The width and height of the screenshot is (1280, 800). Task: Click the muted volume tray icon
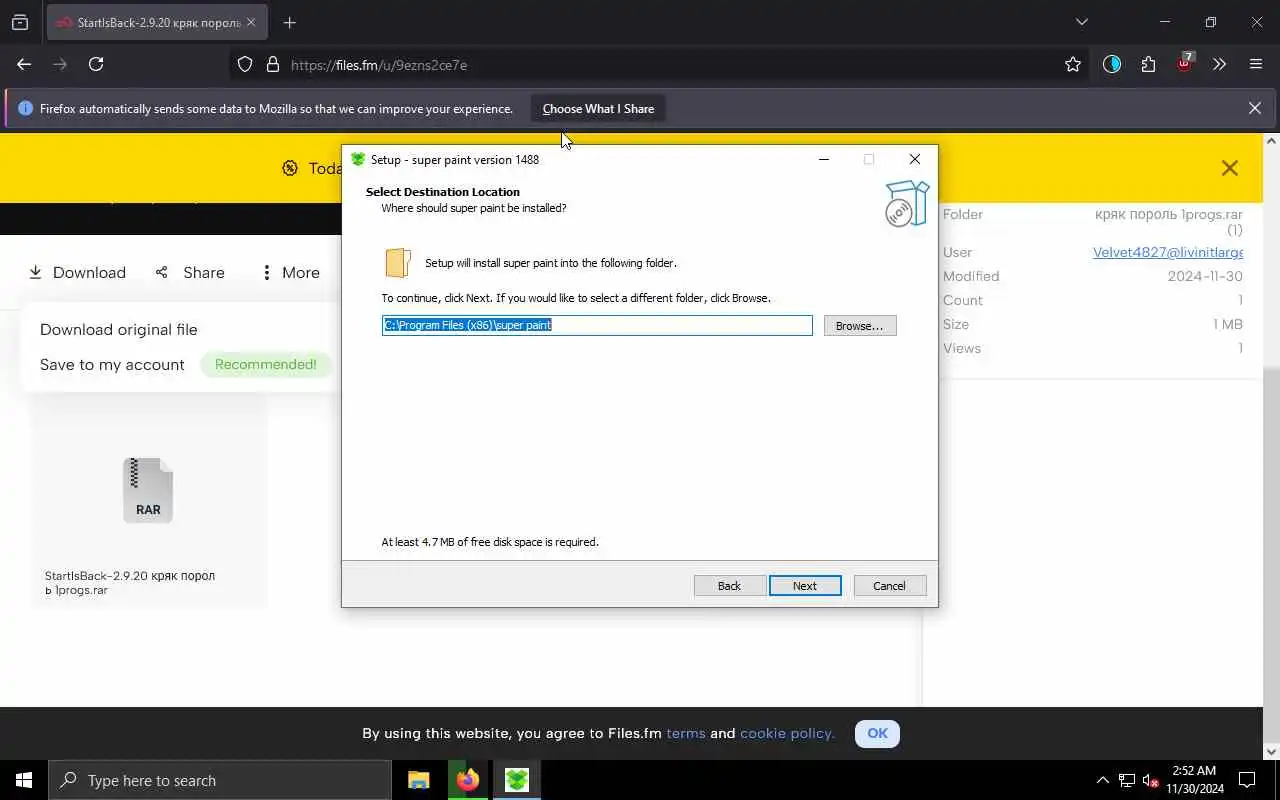(1150, 780)
